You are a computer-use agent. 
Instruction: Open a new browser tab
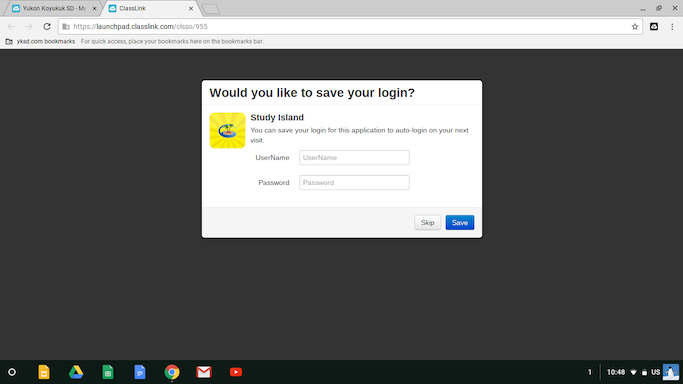point(211,9)
